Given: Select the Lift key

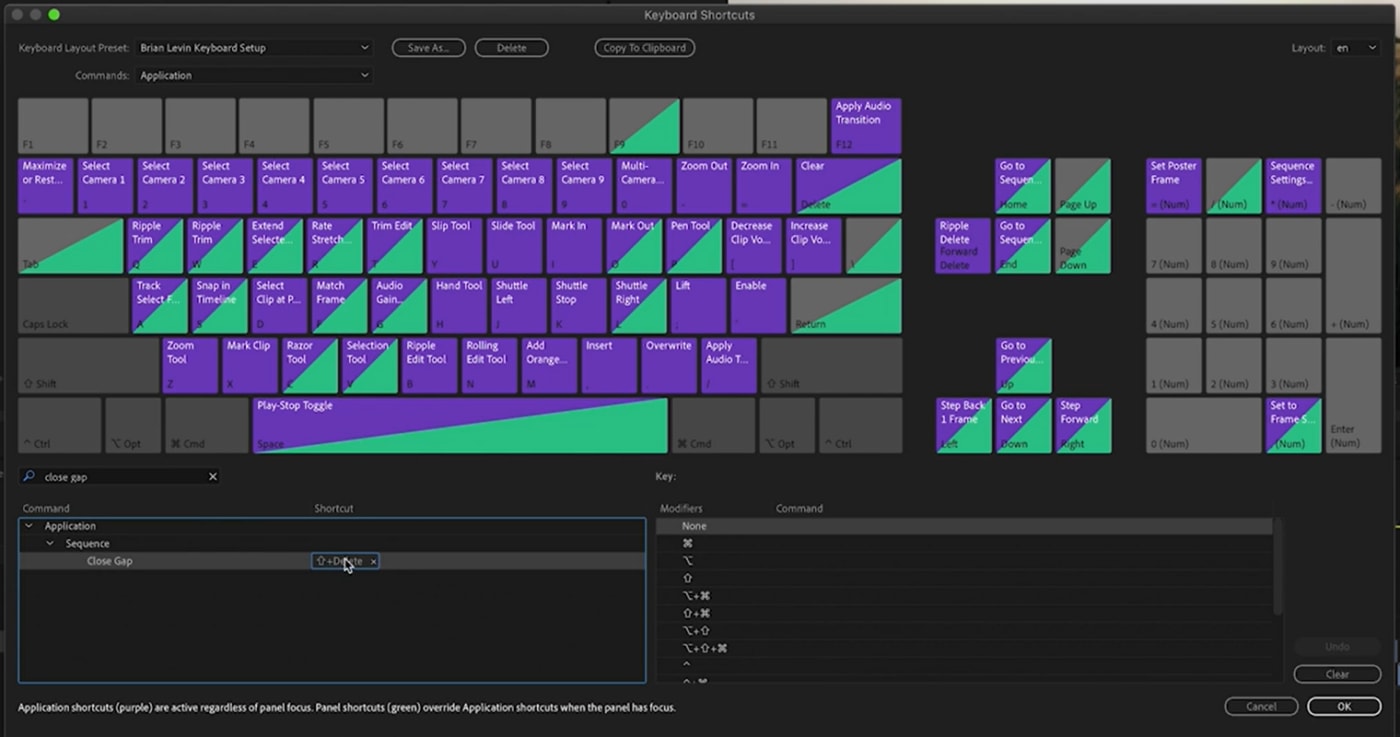Looking at the screenshot, I should point(699,305).
